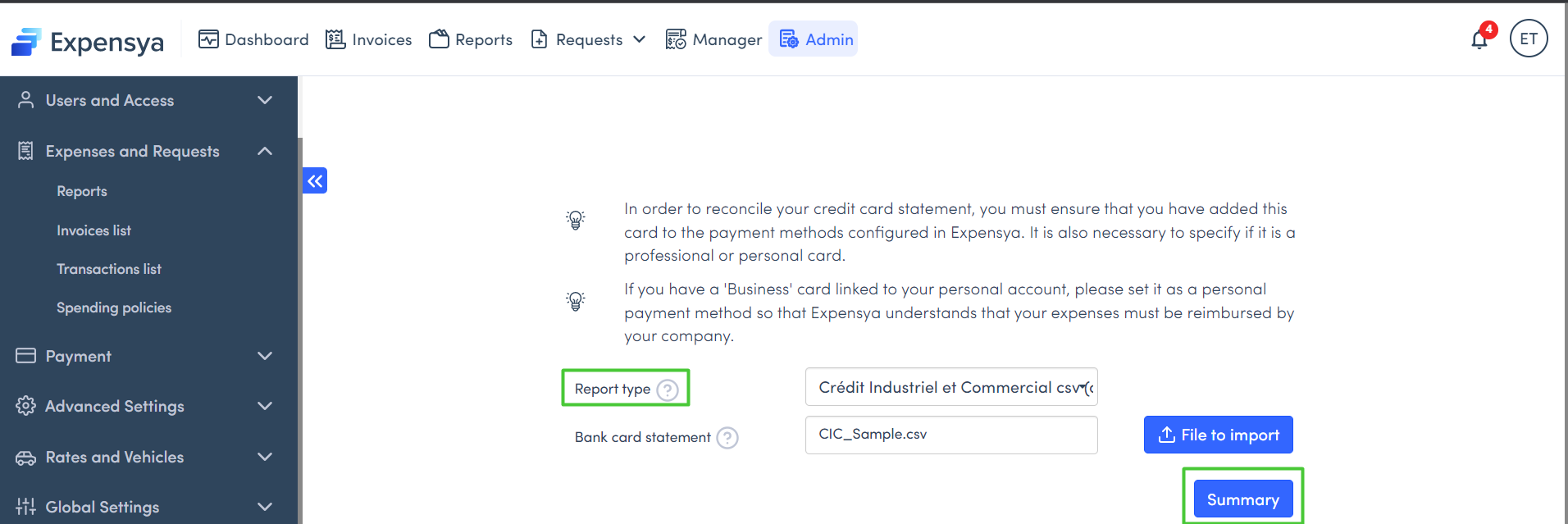1568x524 pixels.
Task: Open Spending policies in sidebar
Action: [x=114, y=308]
